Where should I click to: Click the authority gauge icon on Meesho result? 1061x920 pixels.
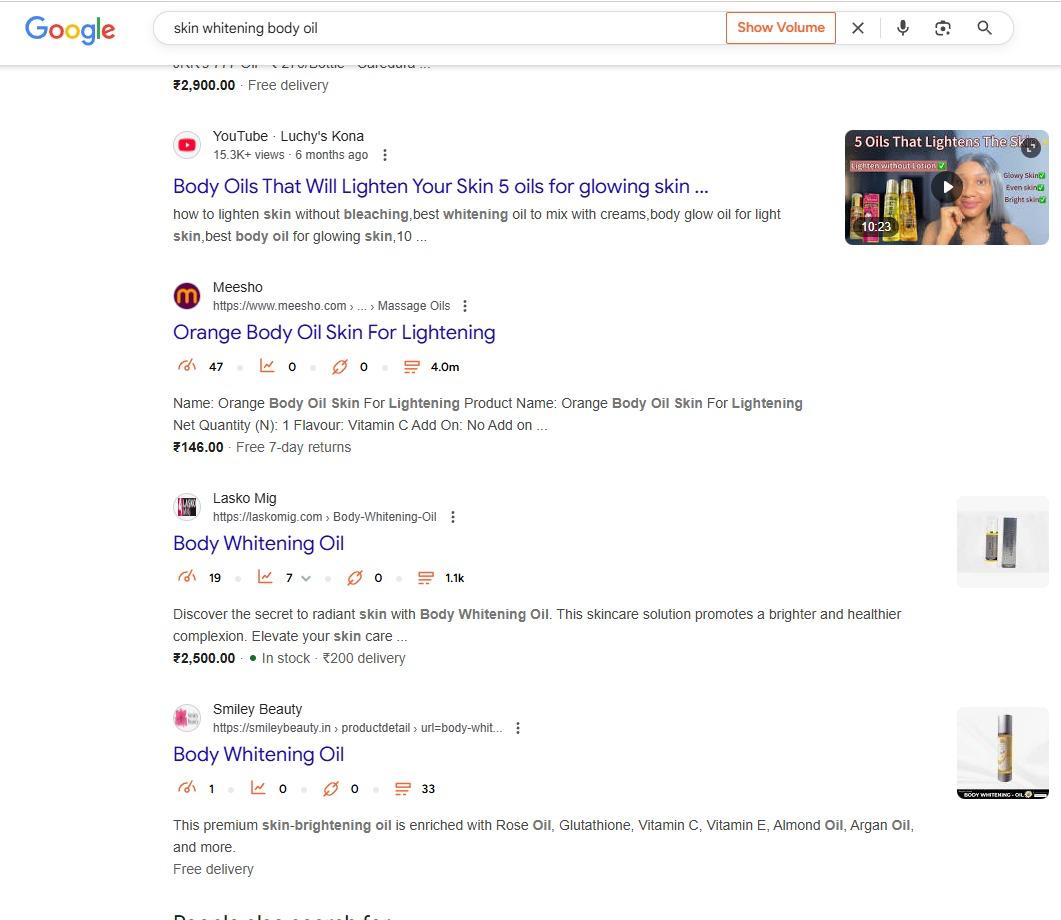pyautogui.click(x=187, y=366)
